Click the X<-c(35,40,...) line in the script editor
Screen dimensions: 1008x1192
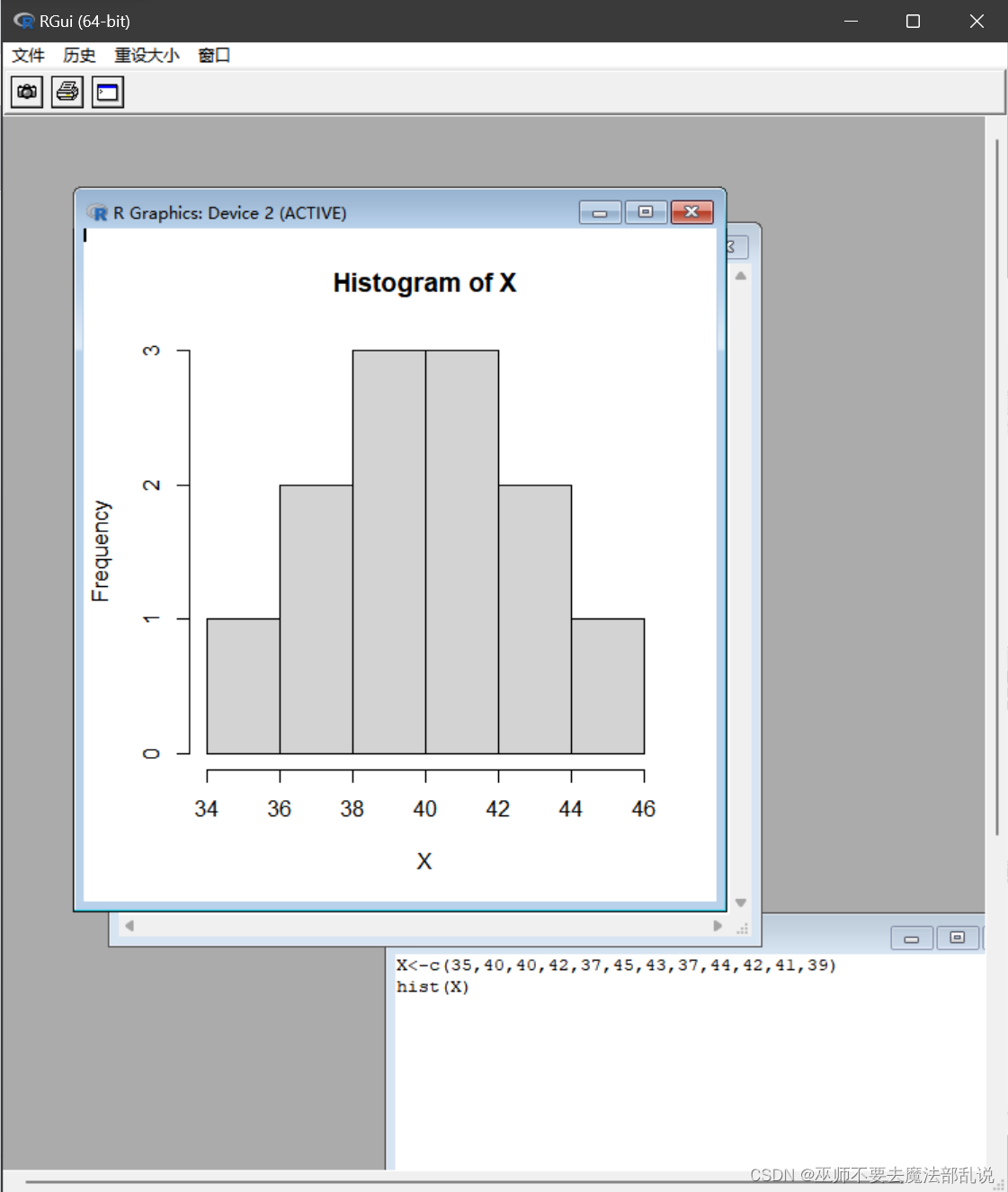(616, 965)
